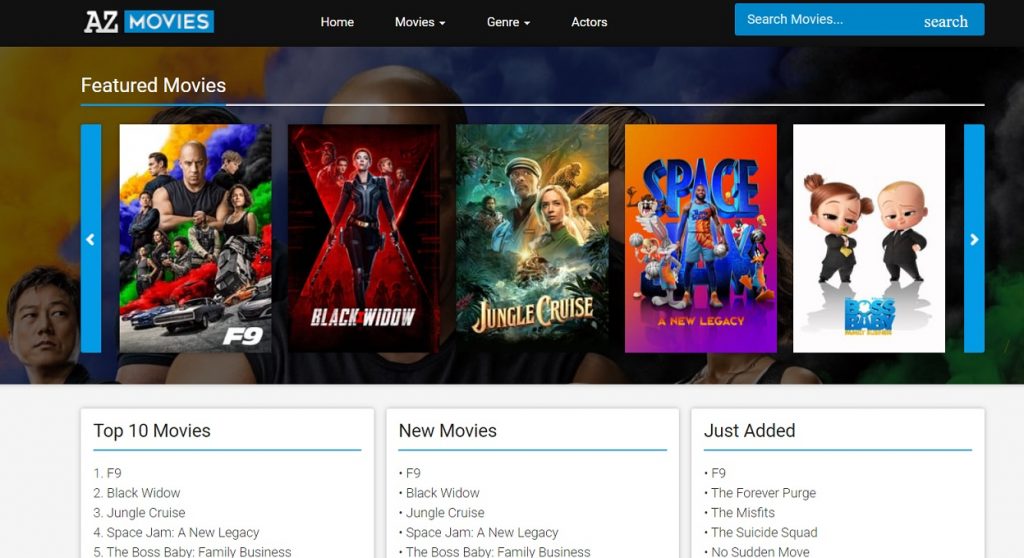Click the AZ Movies logo
Screen dimensions: 1024x558
point(149,22)
